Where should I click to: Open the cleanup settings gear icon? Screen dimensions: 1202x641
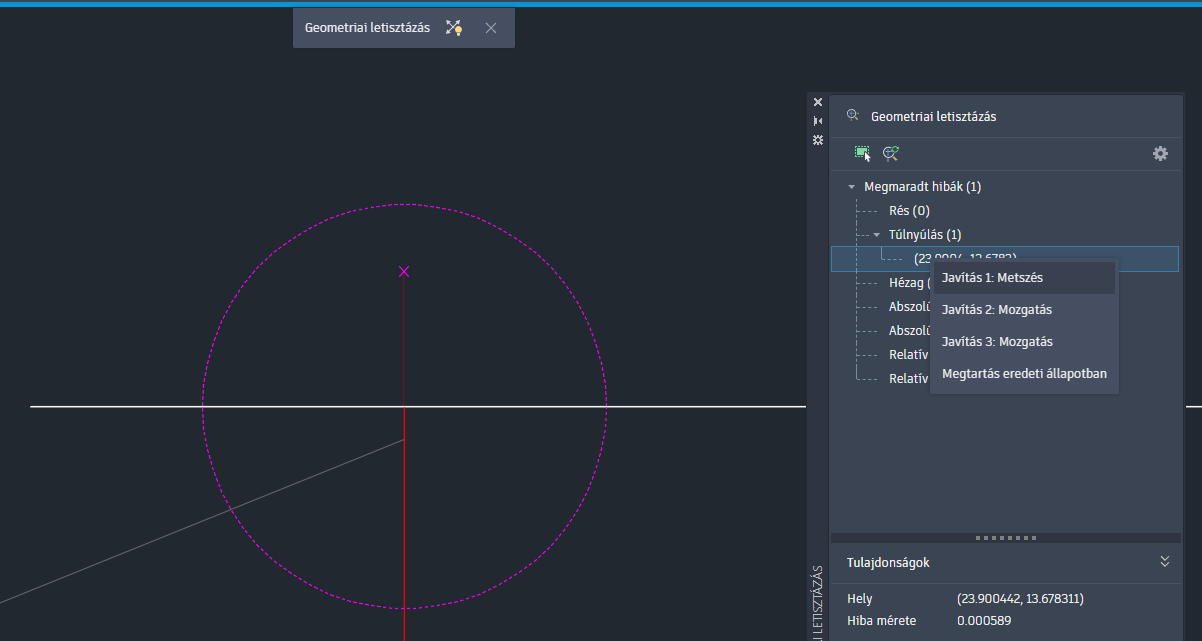point(1160,153)
